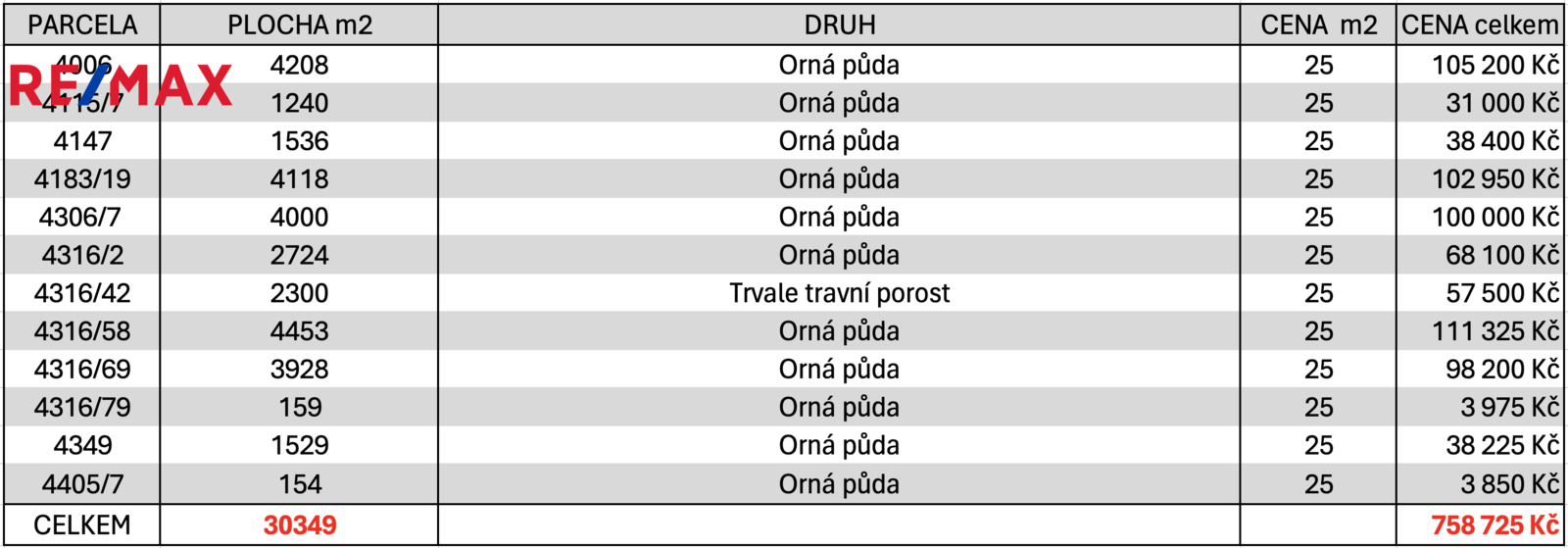
Task: Select parcel cell 4183/19
Action: [x=82, y=179]
